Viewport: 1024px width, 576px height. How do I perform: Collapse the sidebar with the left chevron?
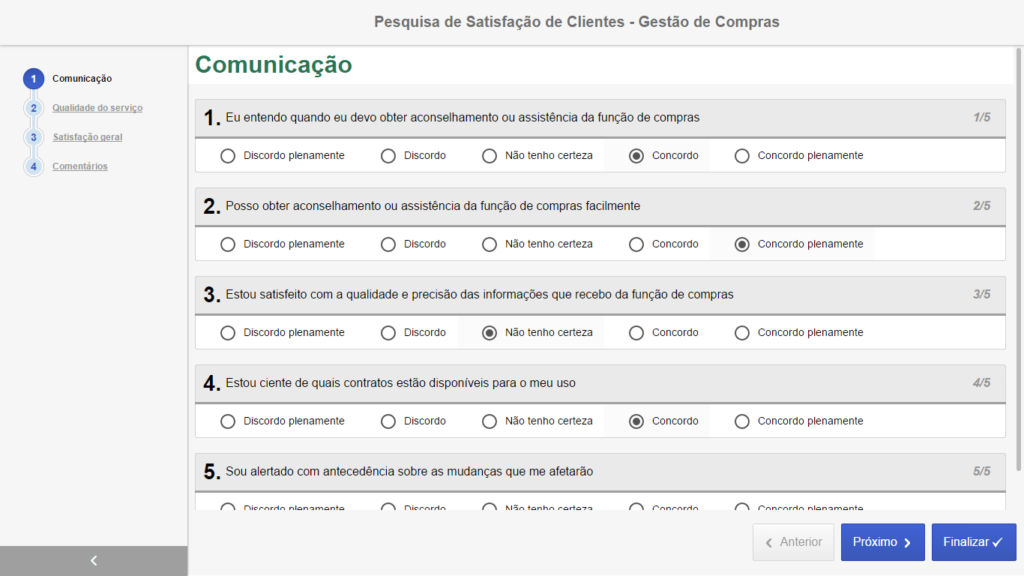(93, 561)
